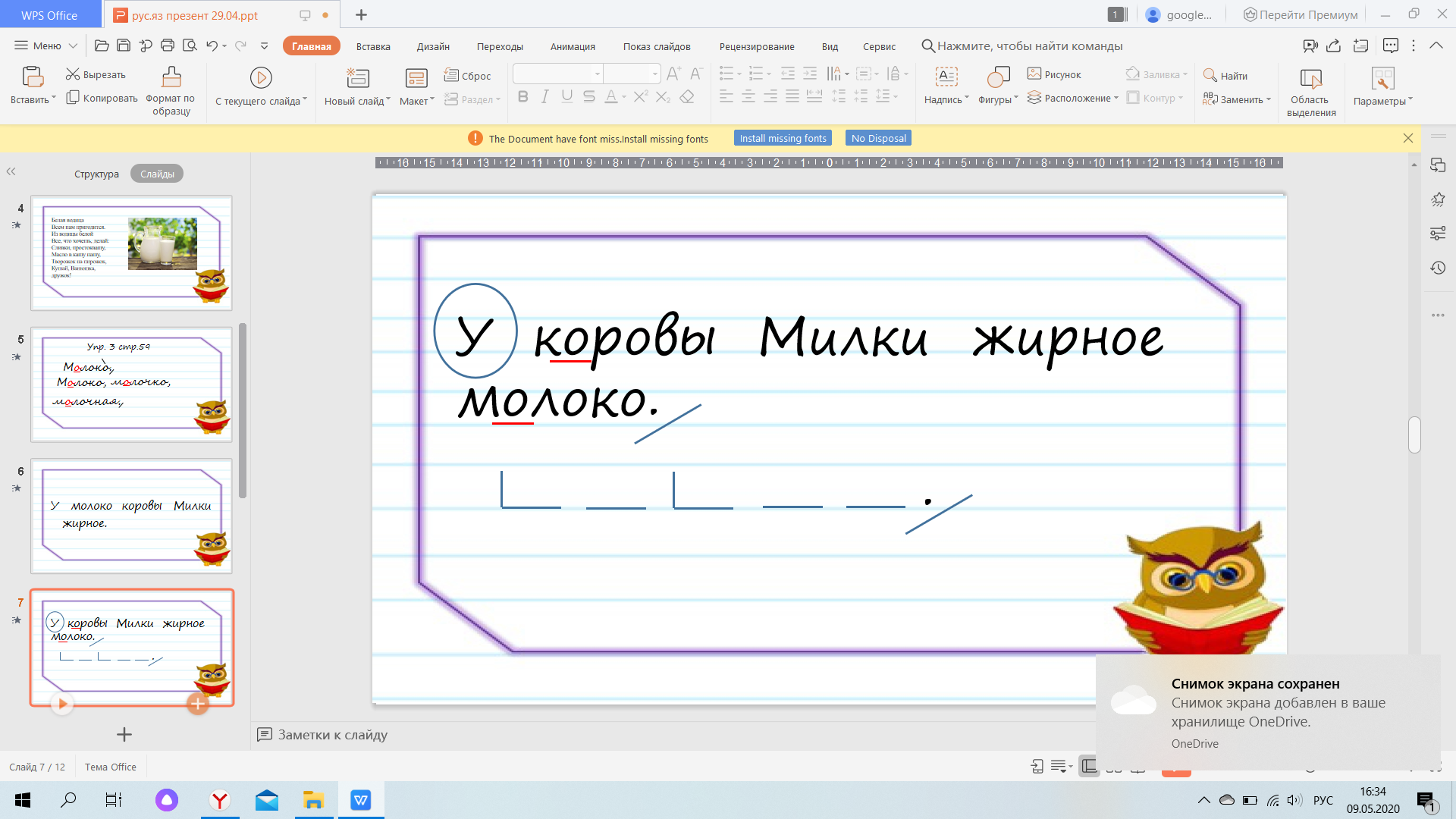This screenshot has height=819, width=1456.
Task: Open the Анимация ribbon tab
Action: [571, 46]
